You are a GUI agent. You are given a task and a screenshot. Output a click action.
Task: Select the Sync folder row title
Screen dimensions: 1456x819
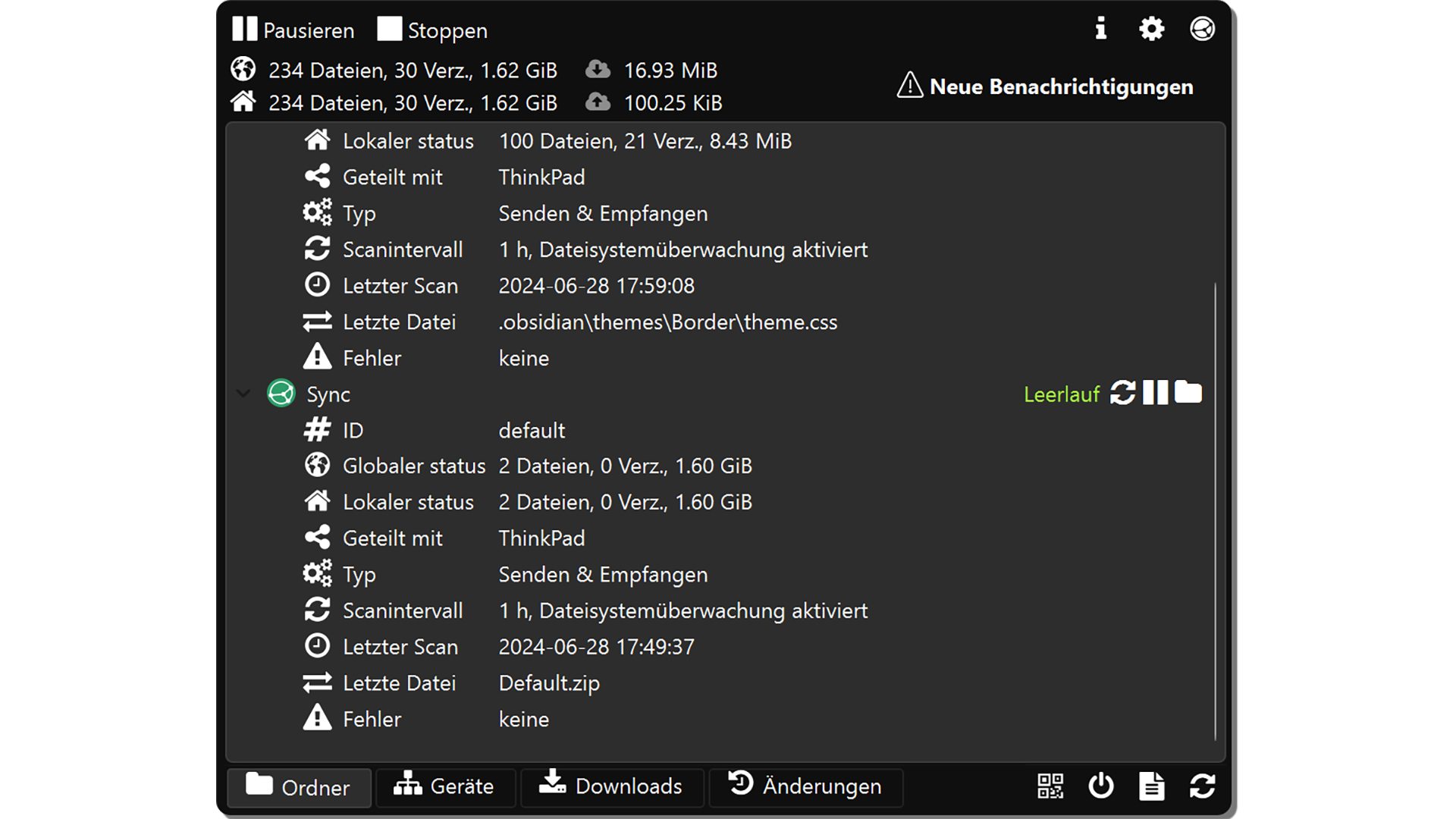click(328, 394)
